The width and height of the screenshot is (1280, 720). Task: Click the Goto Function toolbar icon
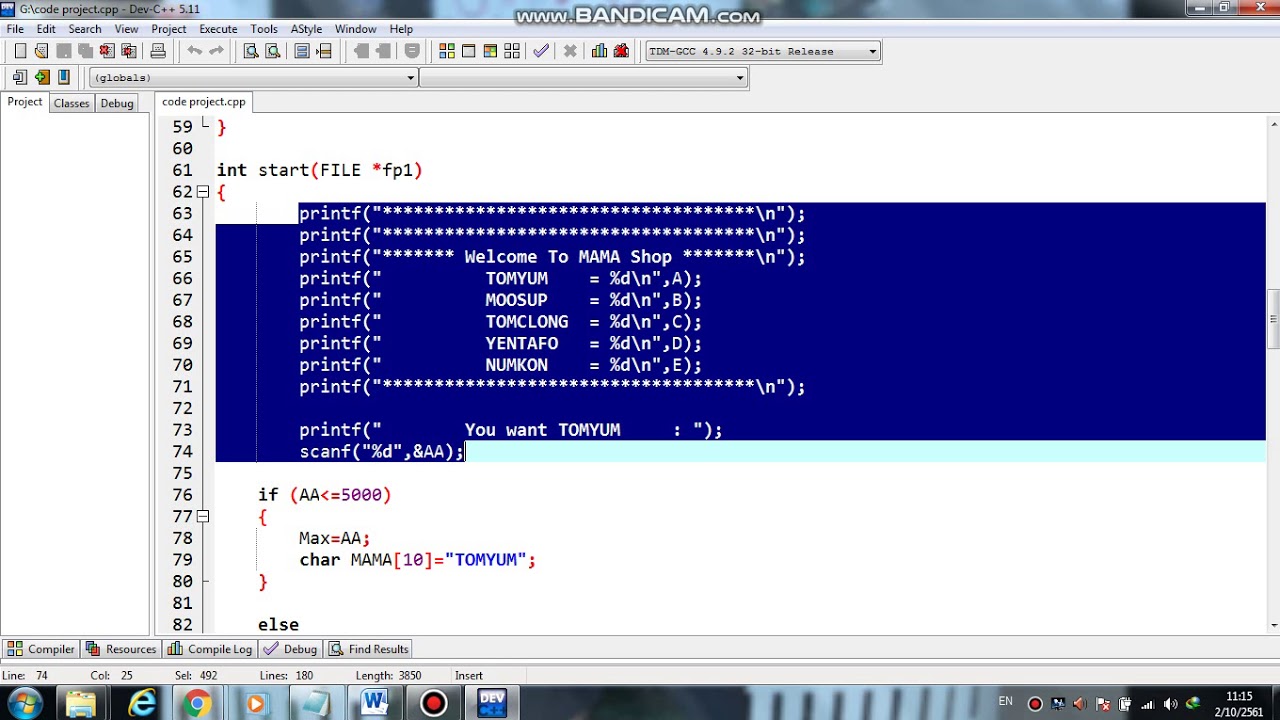coord(302,51)
